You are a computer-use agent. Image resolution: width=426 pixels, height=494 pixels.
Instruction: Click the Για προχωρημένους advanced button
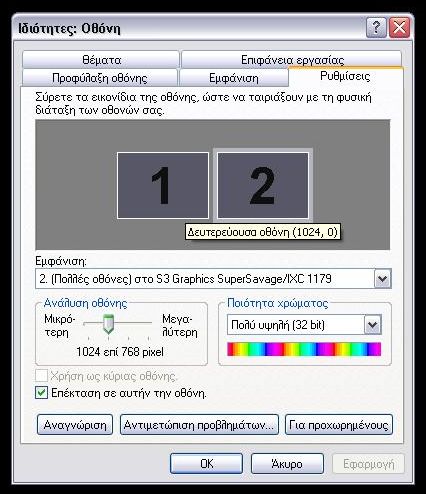click(339, 425)
